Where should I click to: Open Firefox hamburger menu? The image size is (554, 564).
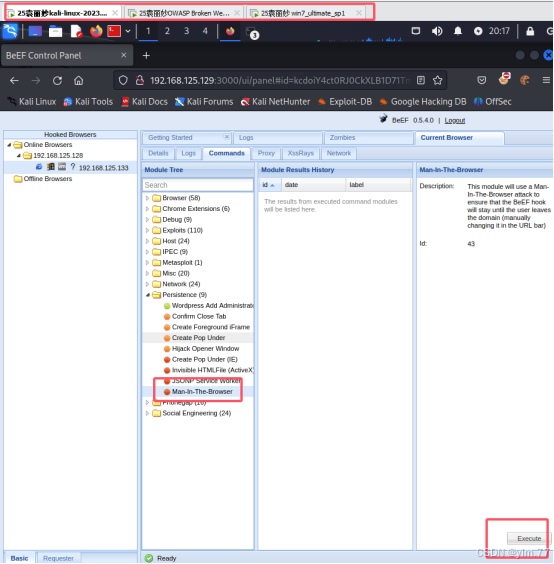[x=546, y=80]
